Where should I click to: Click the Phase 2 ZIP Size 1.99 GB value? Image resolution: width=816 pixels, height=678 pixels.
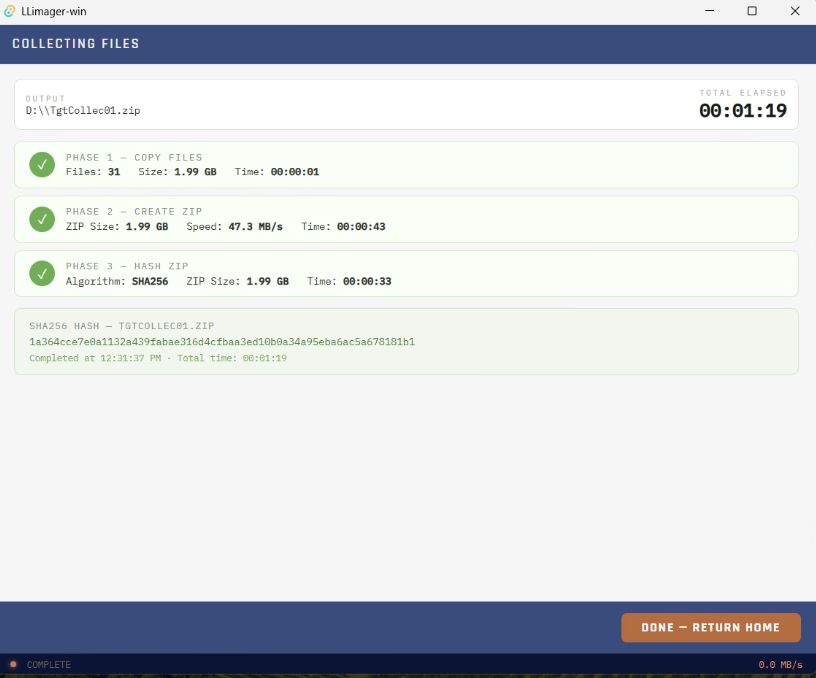pyautogui.click(x=147, y=226)
